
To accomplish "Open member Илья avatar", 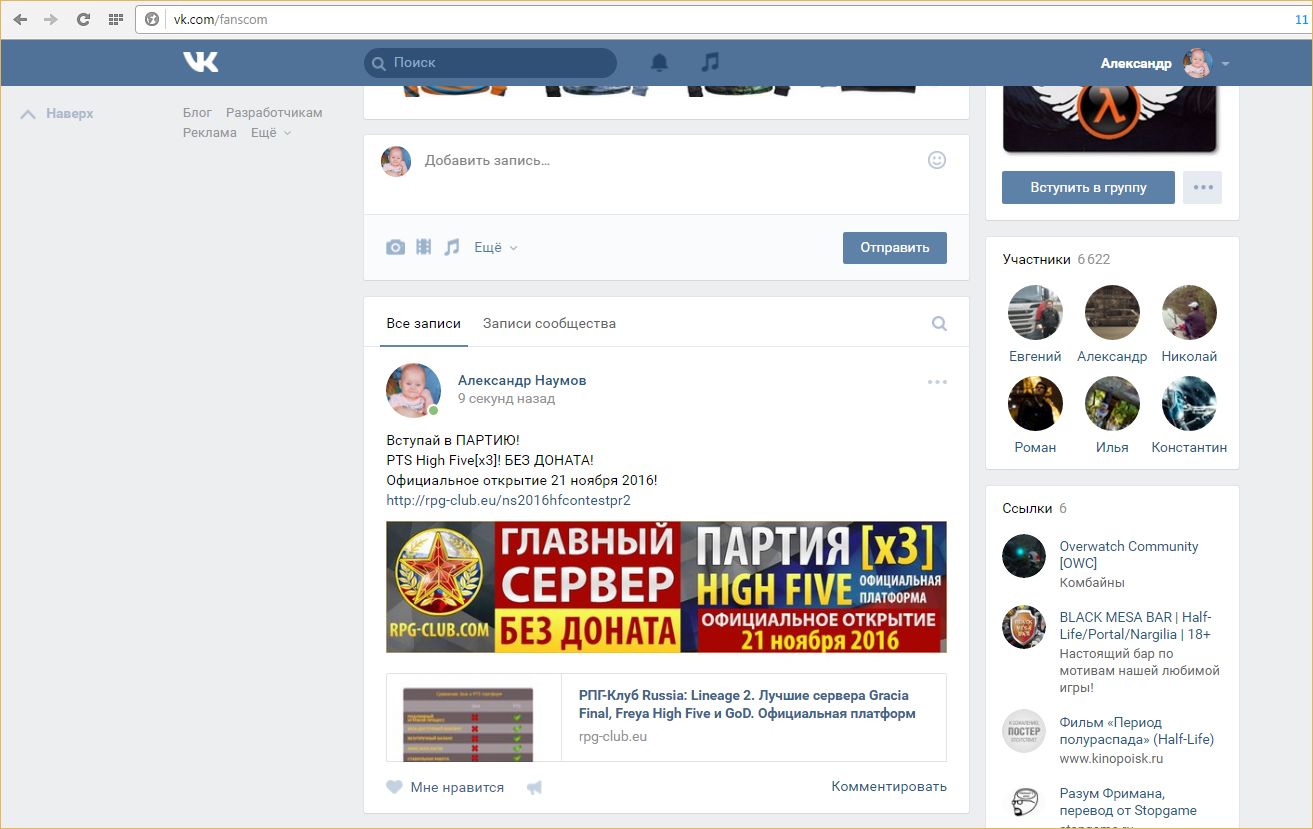I will pyautogui.click(x=1112, y=403).
